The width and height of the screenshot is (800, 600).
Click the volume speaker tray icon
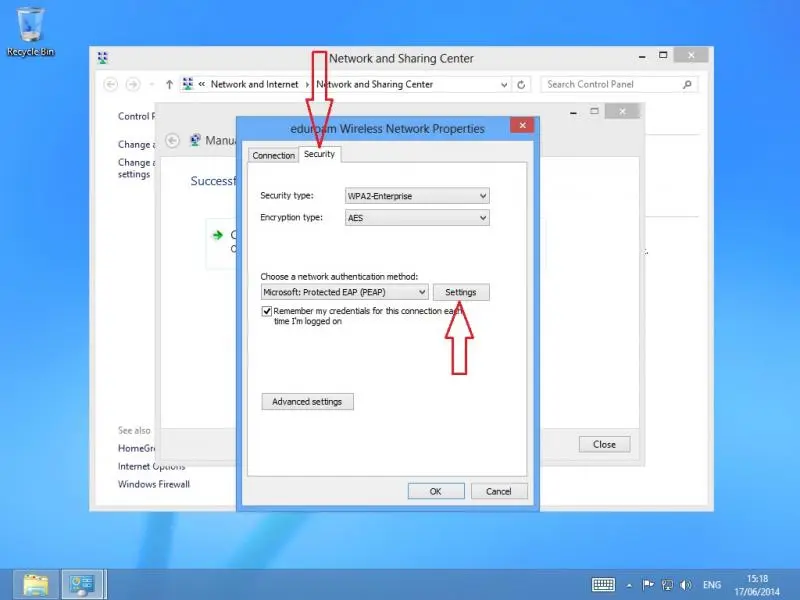[x=685, y=584]
